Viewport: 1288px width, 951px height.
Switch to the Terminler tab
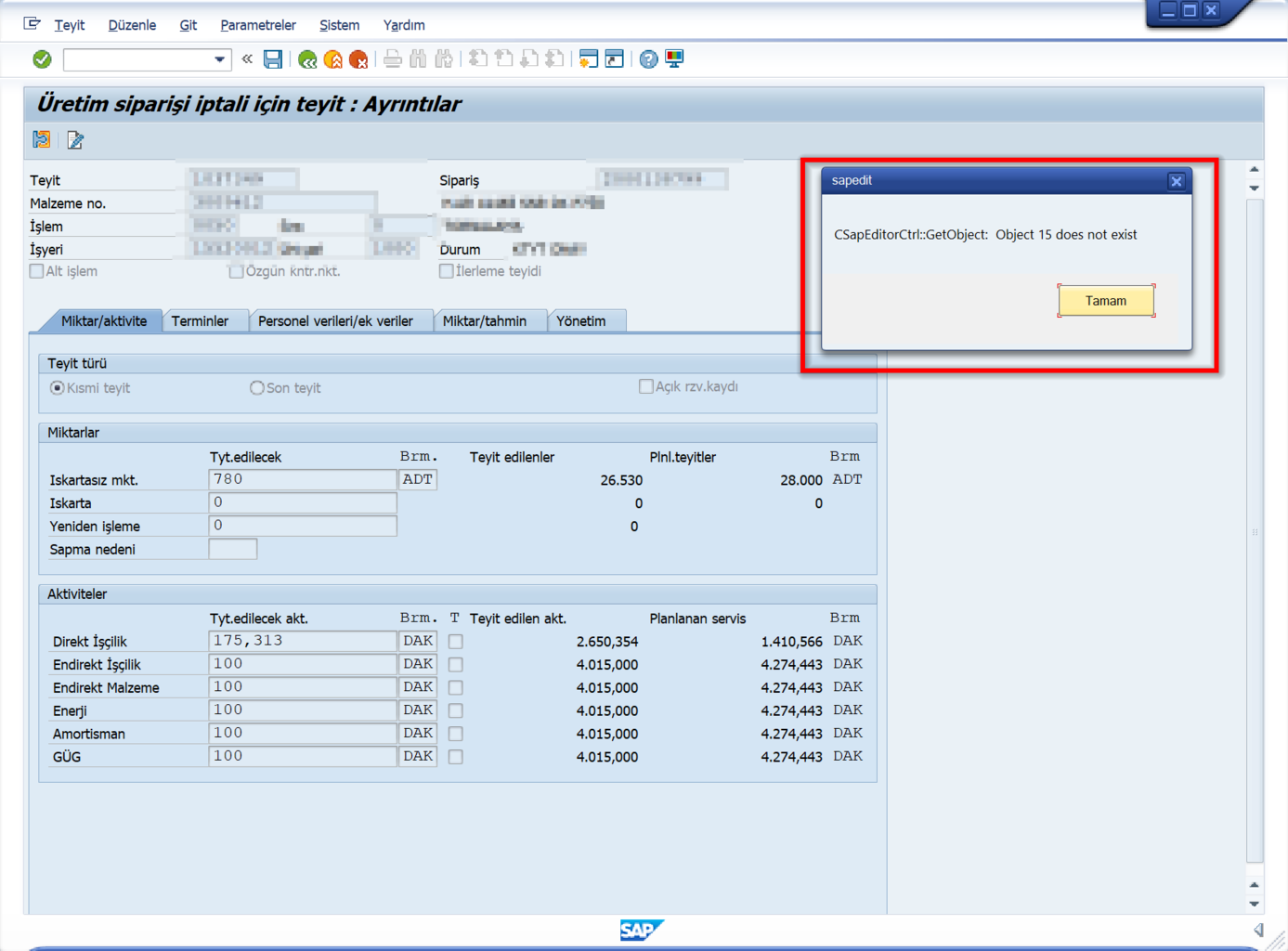tap(200, 321)
